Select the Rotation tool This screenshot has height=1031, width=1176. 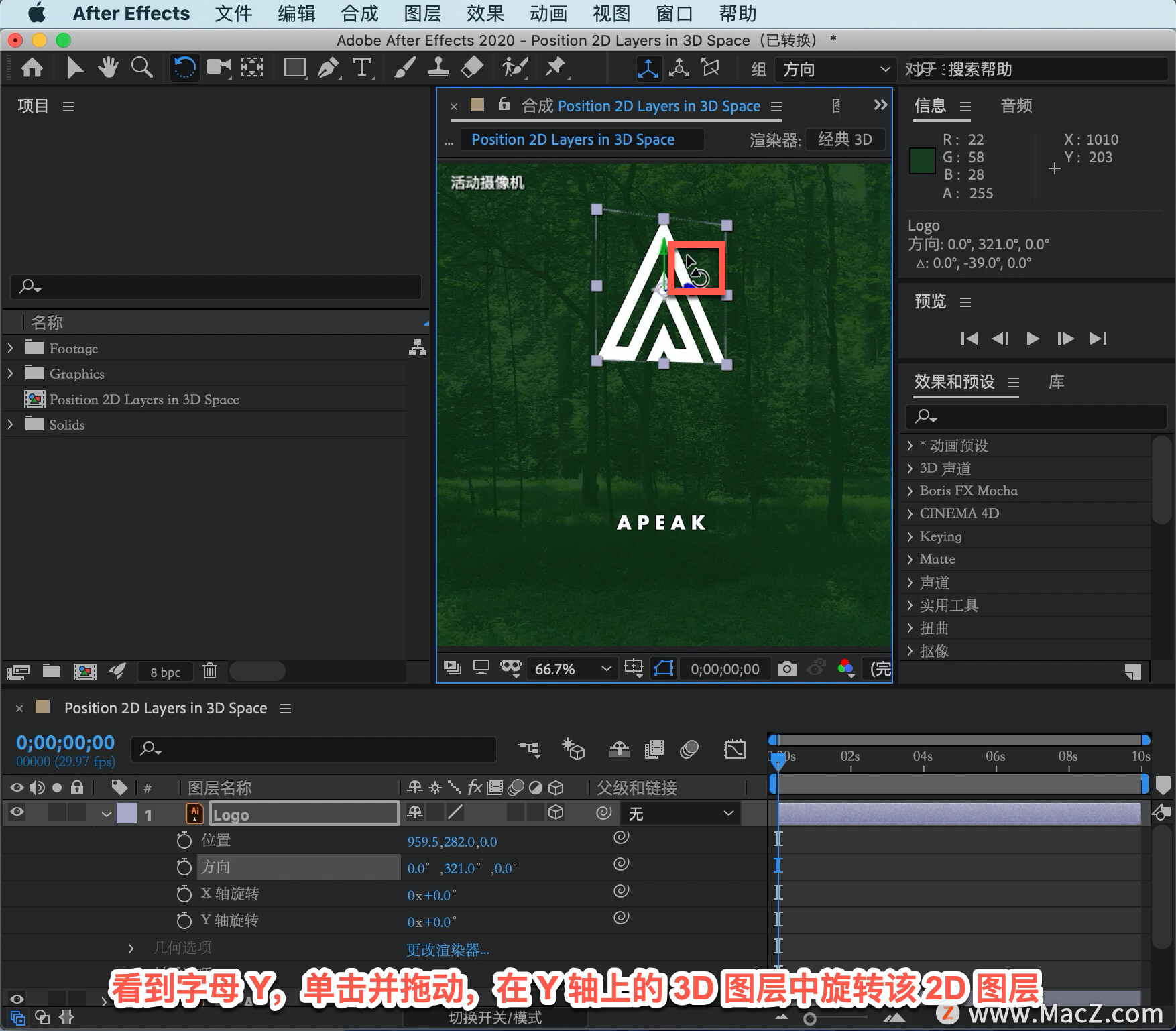[184, 68]
